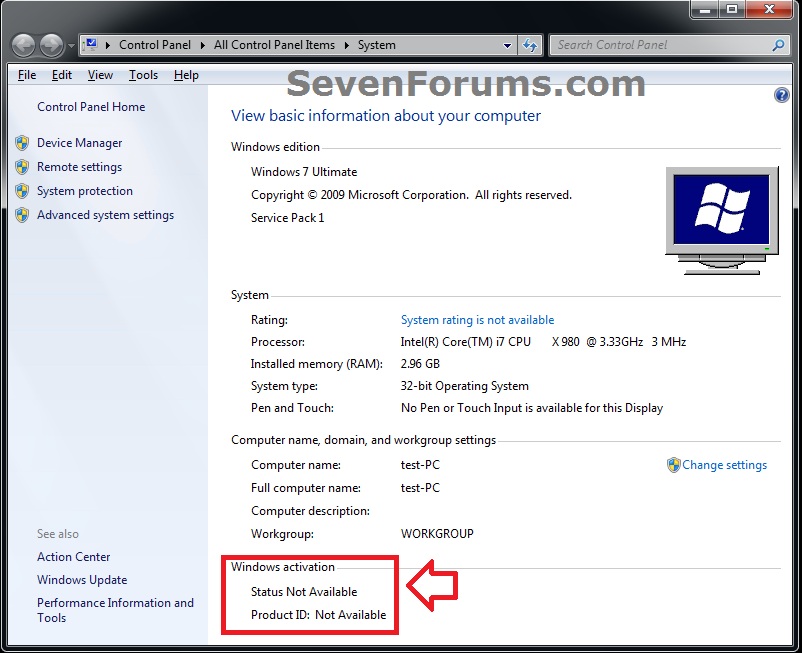Click the processor value Intel(R) Core(TM) i7
802x653 pixels.
[x=543, y=342]
